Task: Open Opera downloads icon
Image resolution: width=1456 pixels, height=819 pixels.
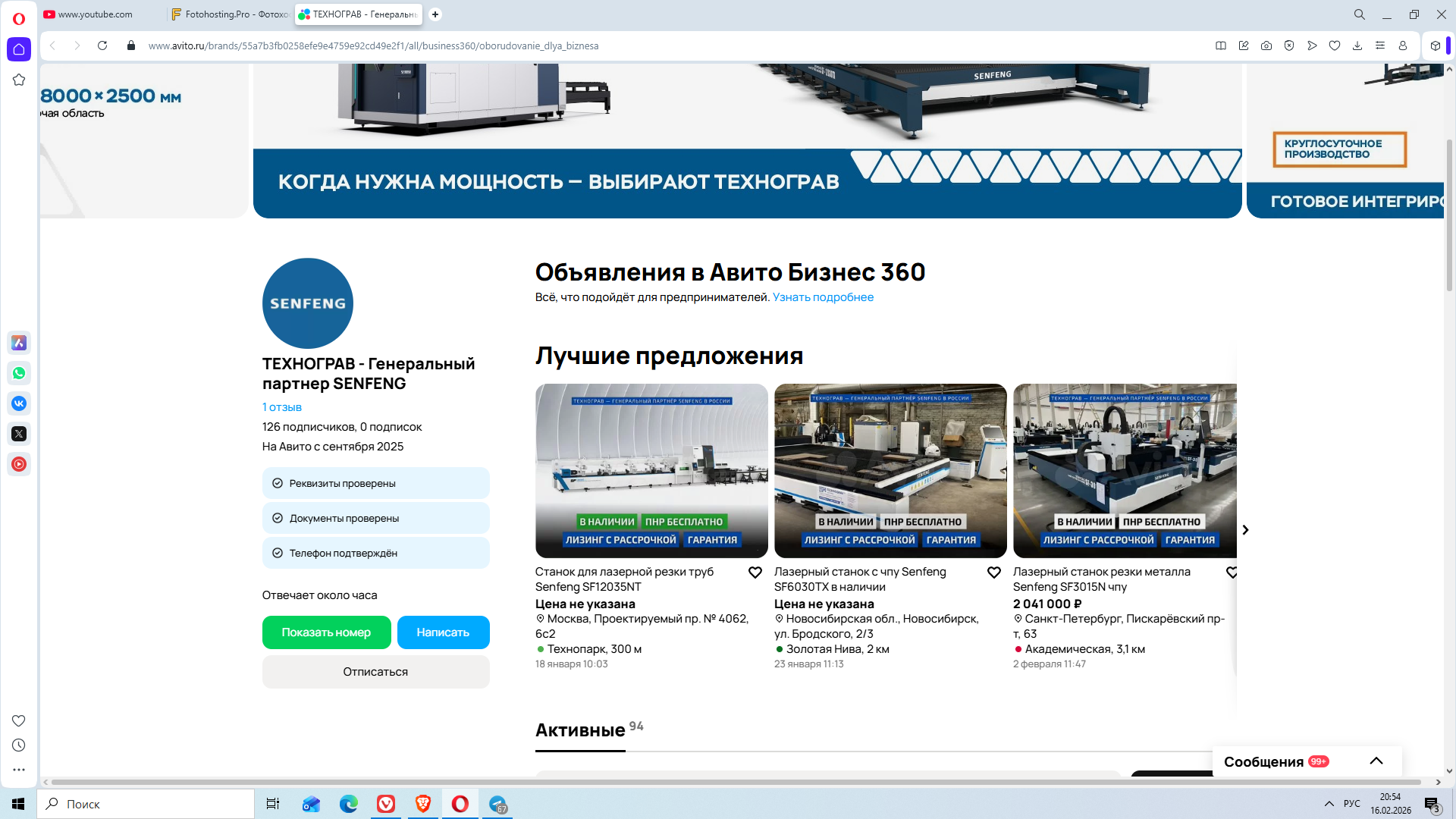Action: [x=1357, y=45]
